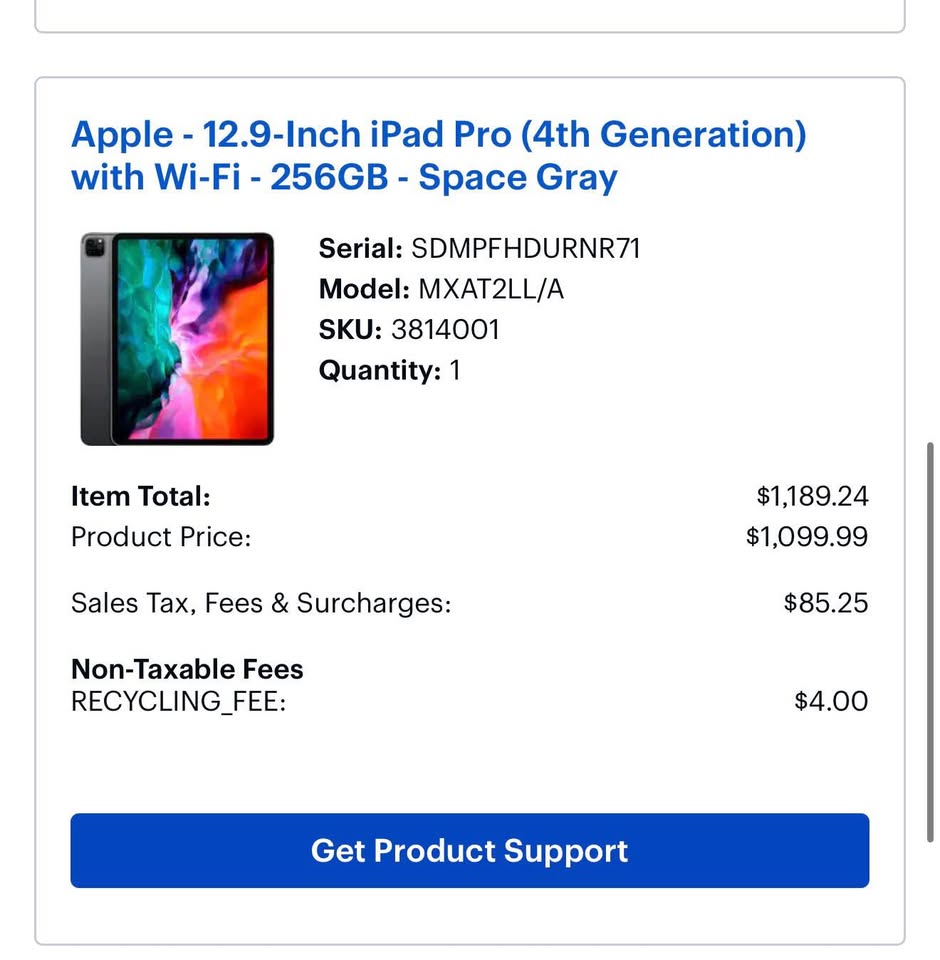
Task: Click the Non-Taxable Fees heading
Action: click(x=187, y=669)
